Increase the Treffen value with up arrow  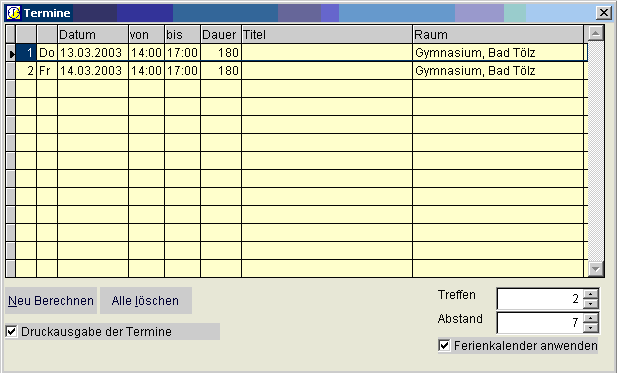point(591,294)
